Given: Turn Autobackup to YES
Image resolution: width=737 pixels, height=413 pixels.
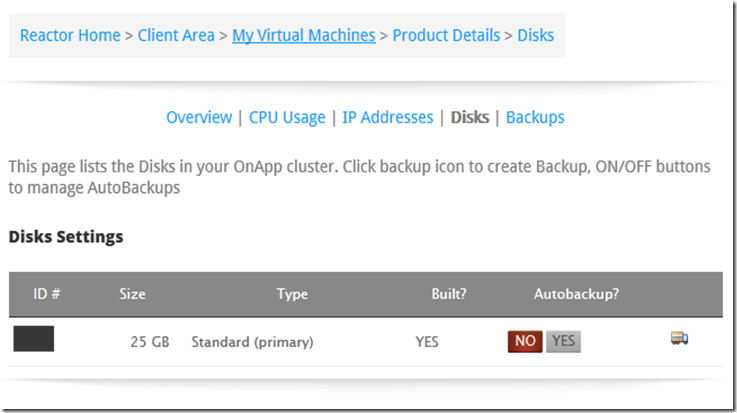Looking at the screenshot, I should [x=563, y=341].
